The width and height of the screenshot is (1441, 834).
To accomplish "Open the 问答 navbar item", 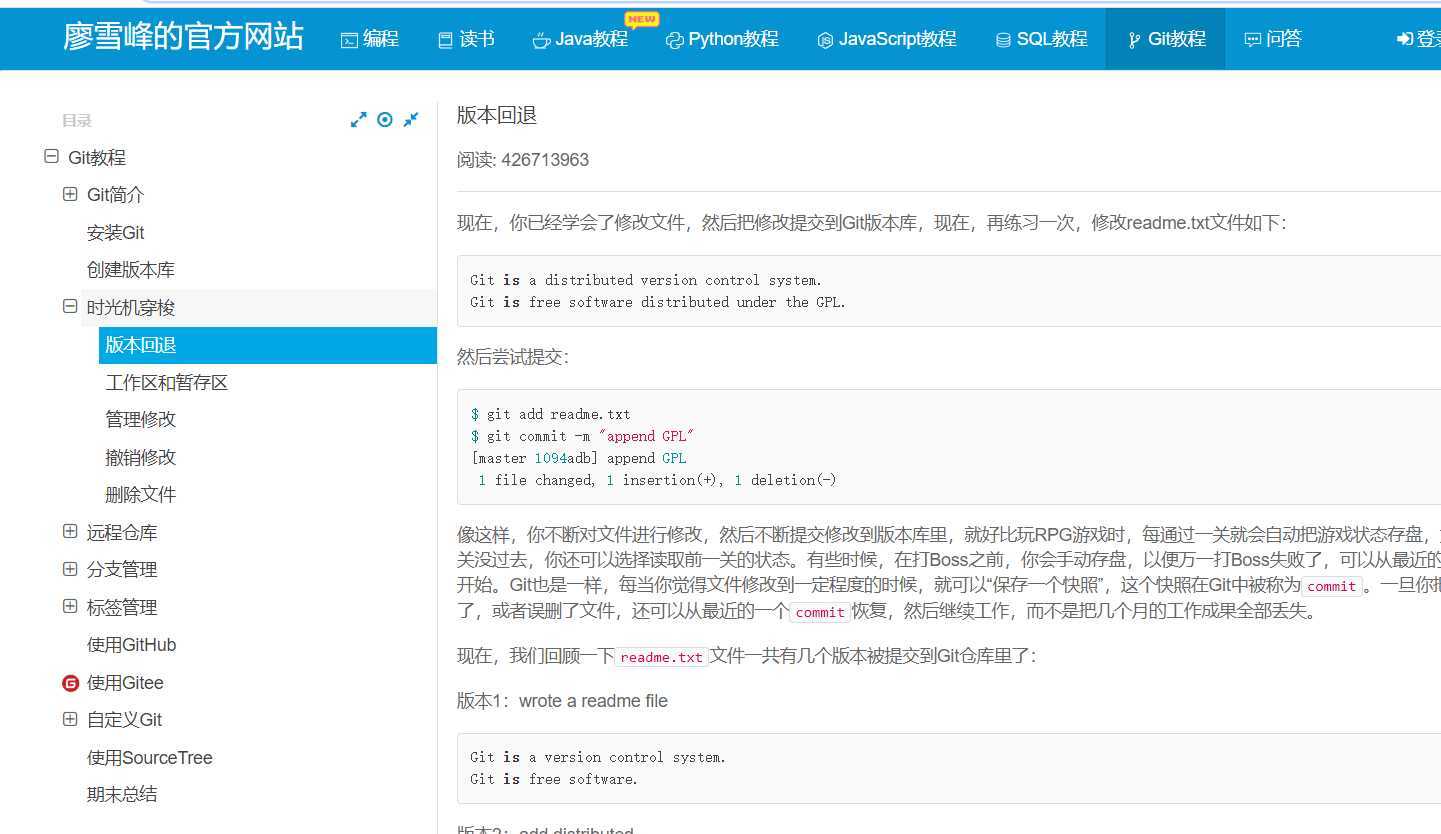I will (1273, 39).
